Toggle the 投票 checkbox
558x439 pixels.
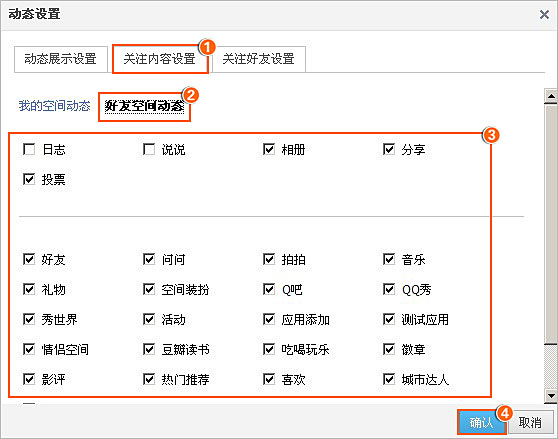(29, 179)
